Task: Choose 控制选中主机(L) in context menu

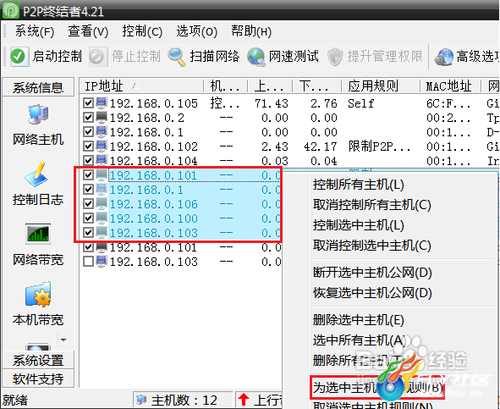Action: pyautogui.click(x=358, y=225)
